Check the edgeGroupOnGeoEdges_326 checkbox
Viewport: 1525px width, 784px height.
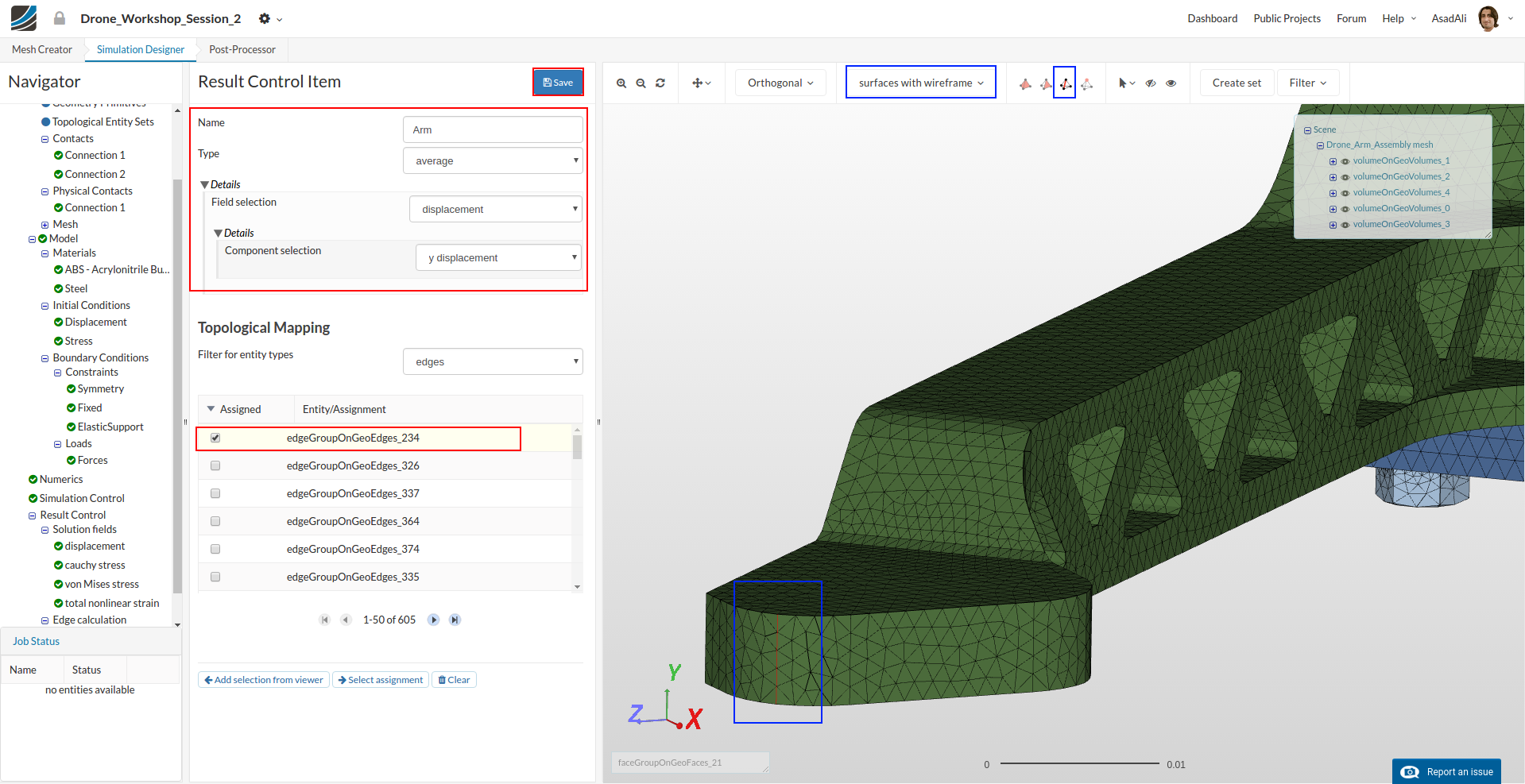[215, 465]
